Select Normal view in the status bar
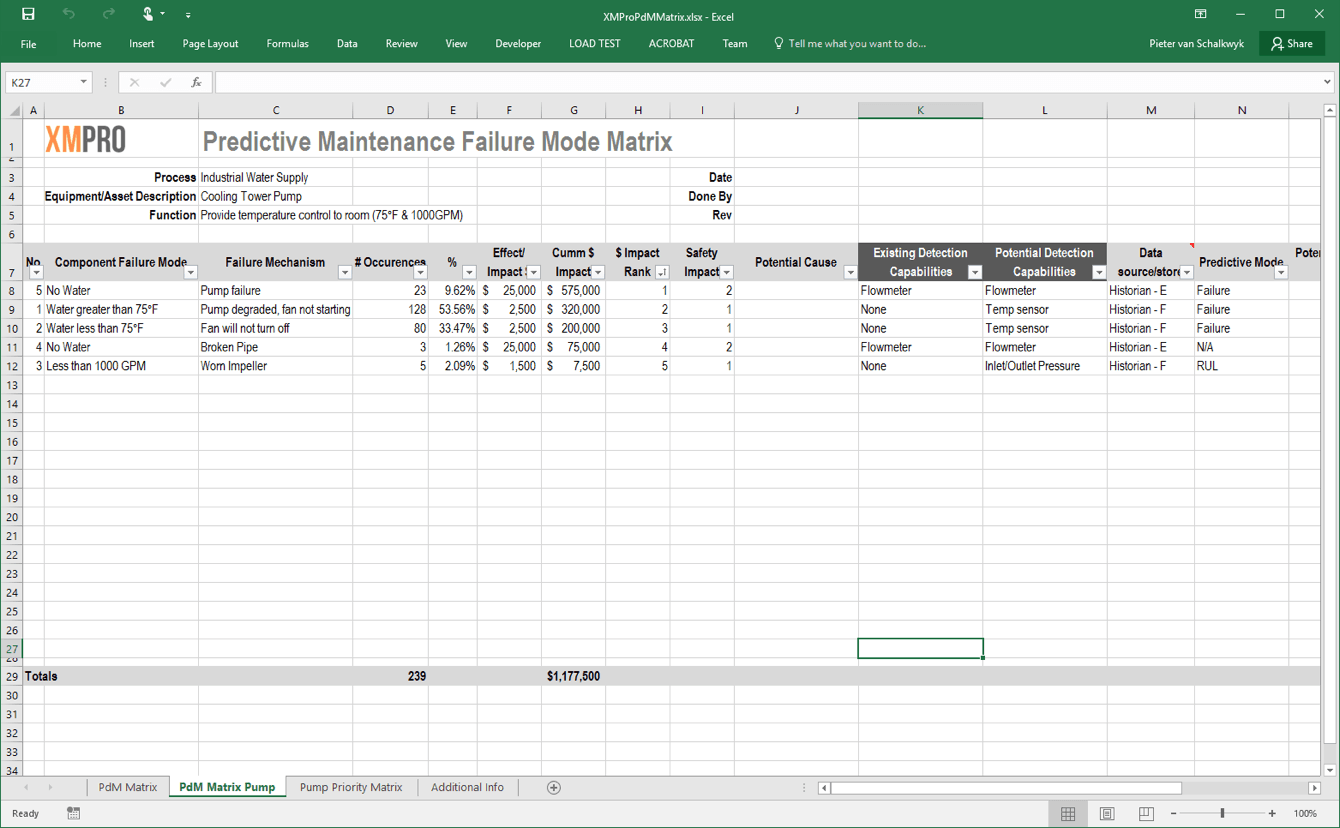This screenshot has width=1340, height=828. [1068, 814]
